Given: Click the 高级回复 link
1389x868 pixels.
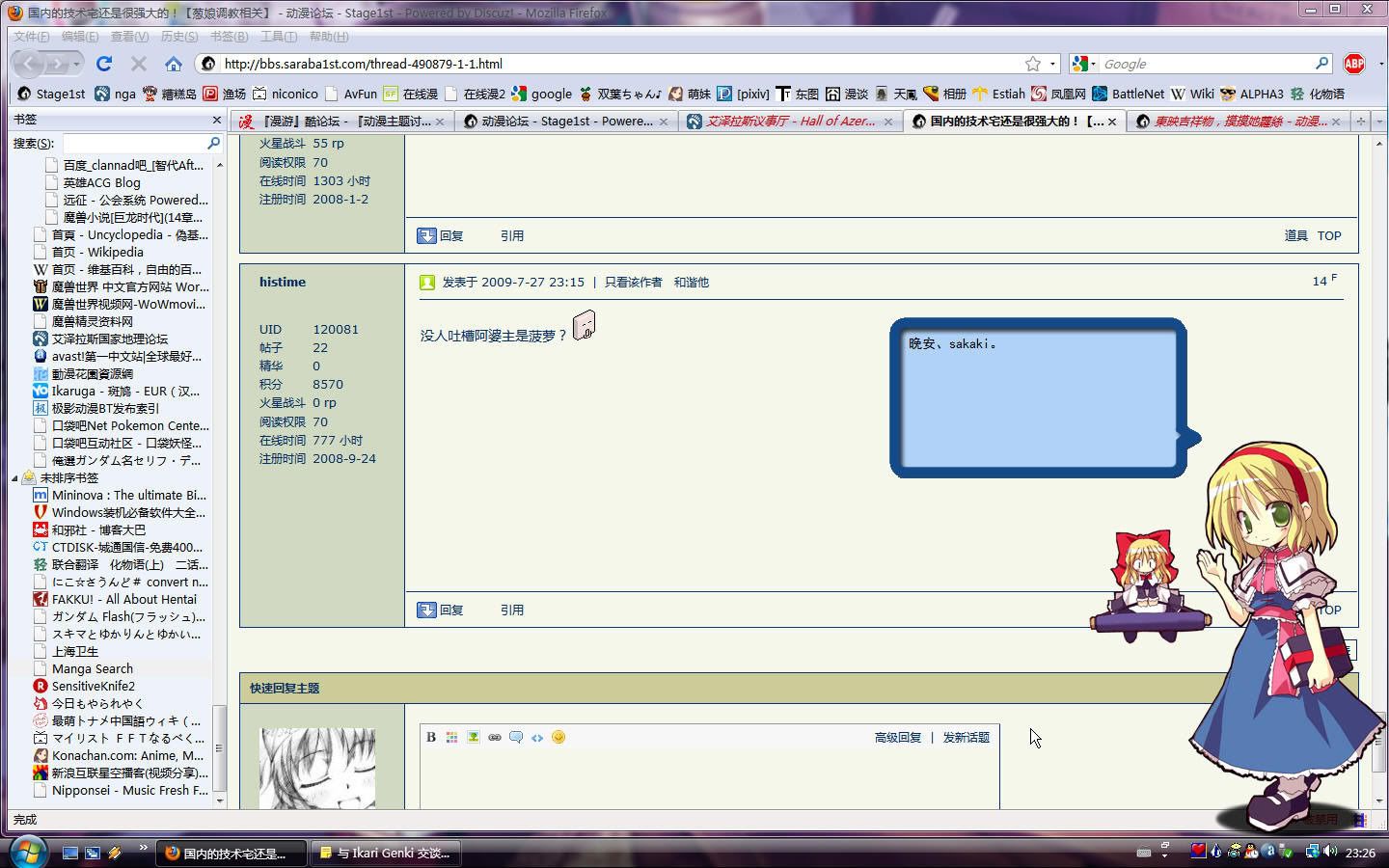Looking at the screenshot, I should coord(898,738).
